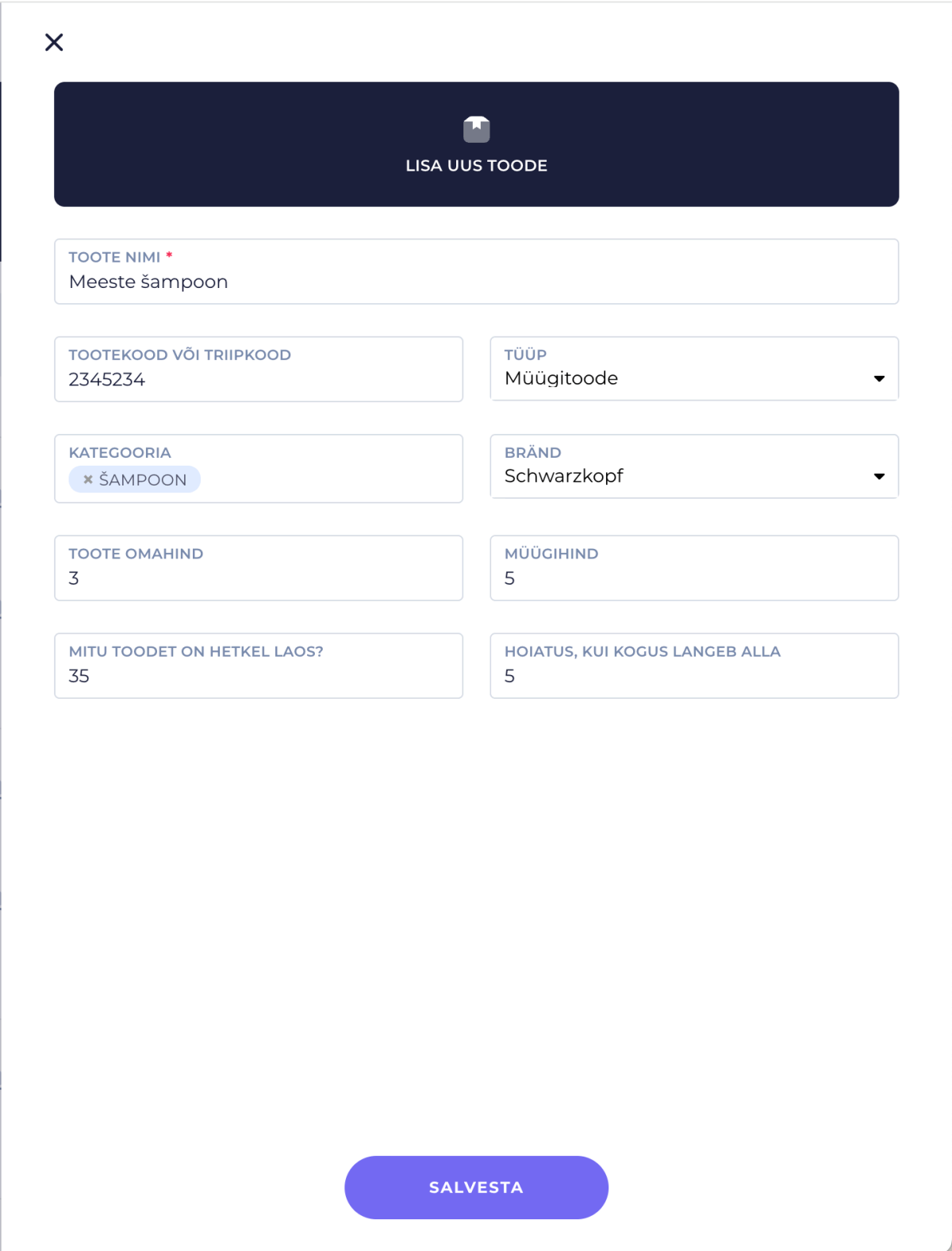The width and height of the screenshot is (952, 1251).
Task: Click the Meeste šampoon text
Action: pos(148,282)
